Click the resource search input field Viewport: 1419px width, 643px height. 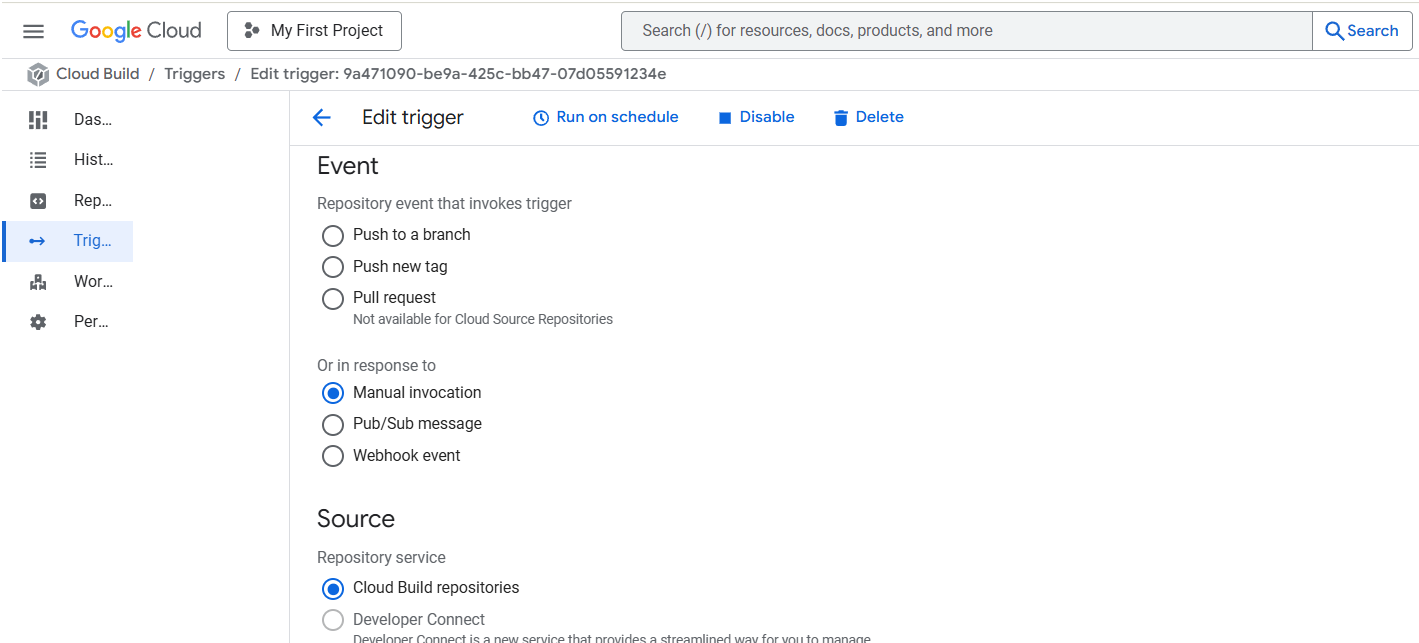[966, 31]
